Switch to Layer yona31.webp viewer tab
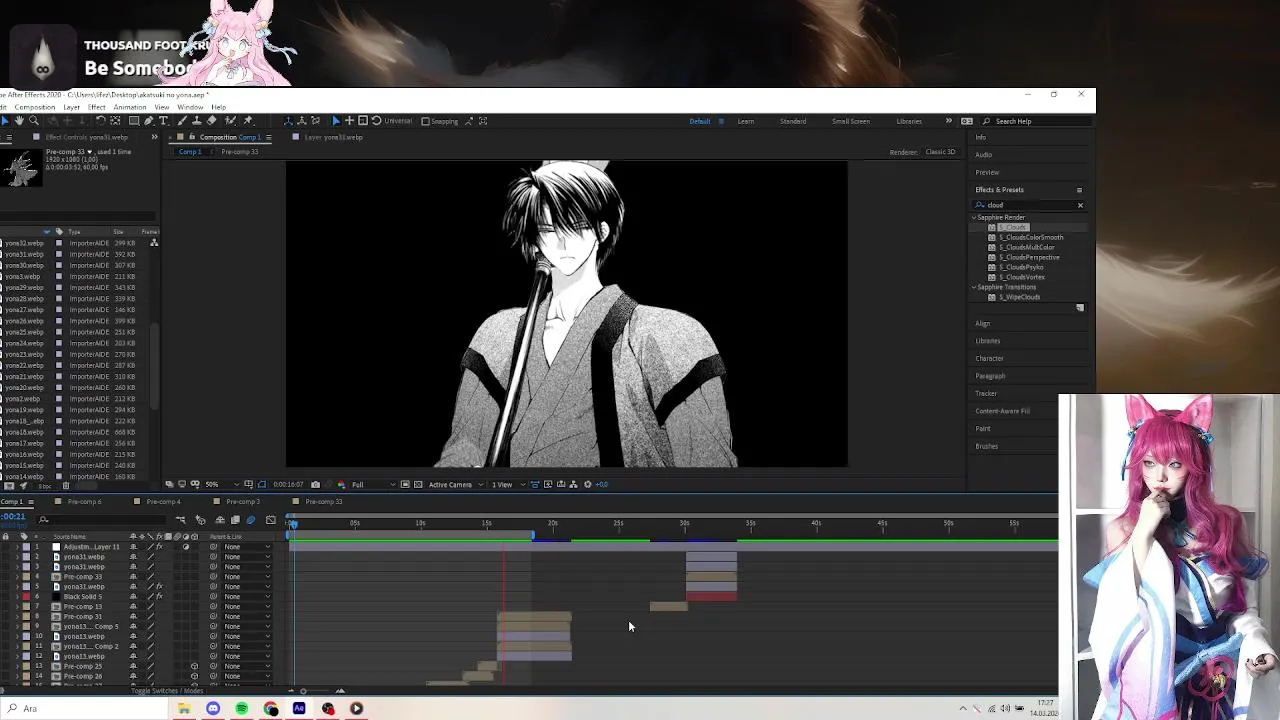This screenshot has width=1280, height=720. pos(334,137)
